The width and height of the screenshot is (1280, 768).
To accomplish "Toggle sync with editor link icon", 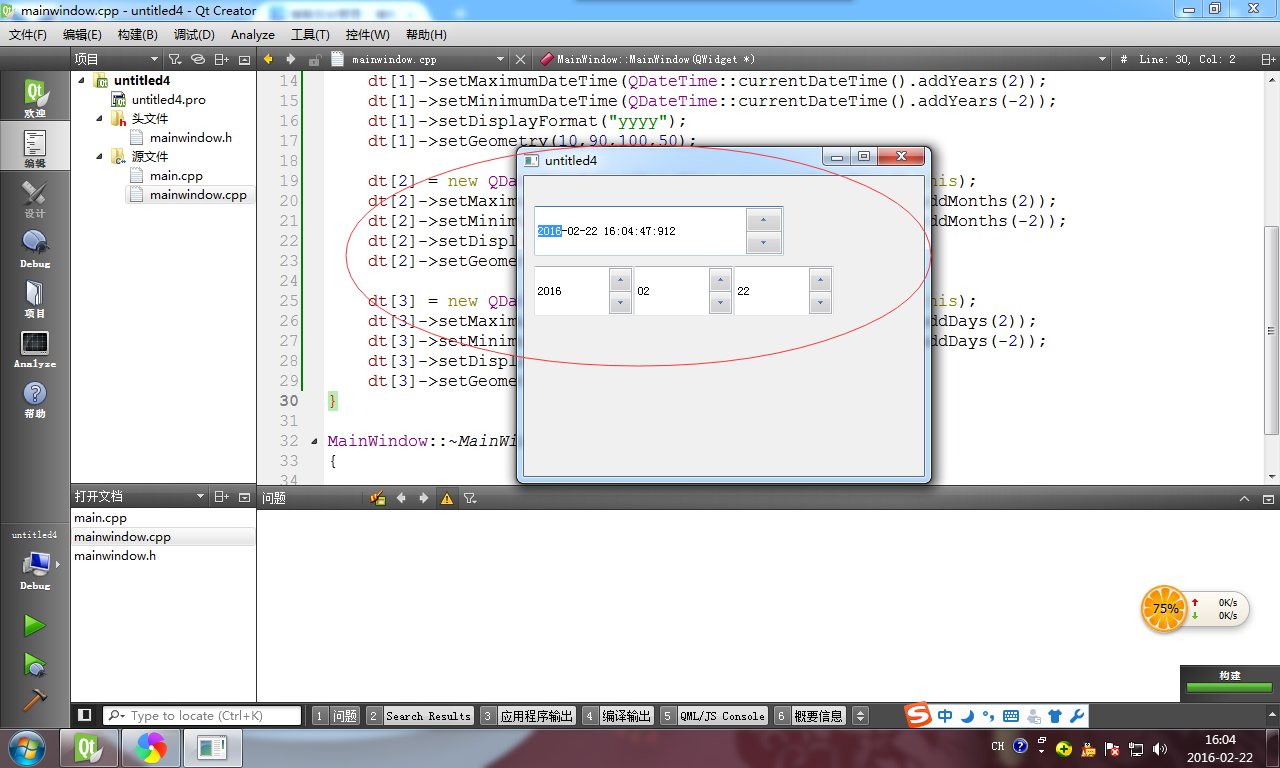I will [198, 60].
